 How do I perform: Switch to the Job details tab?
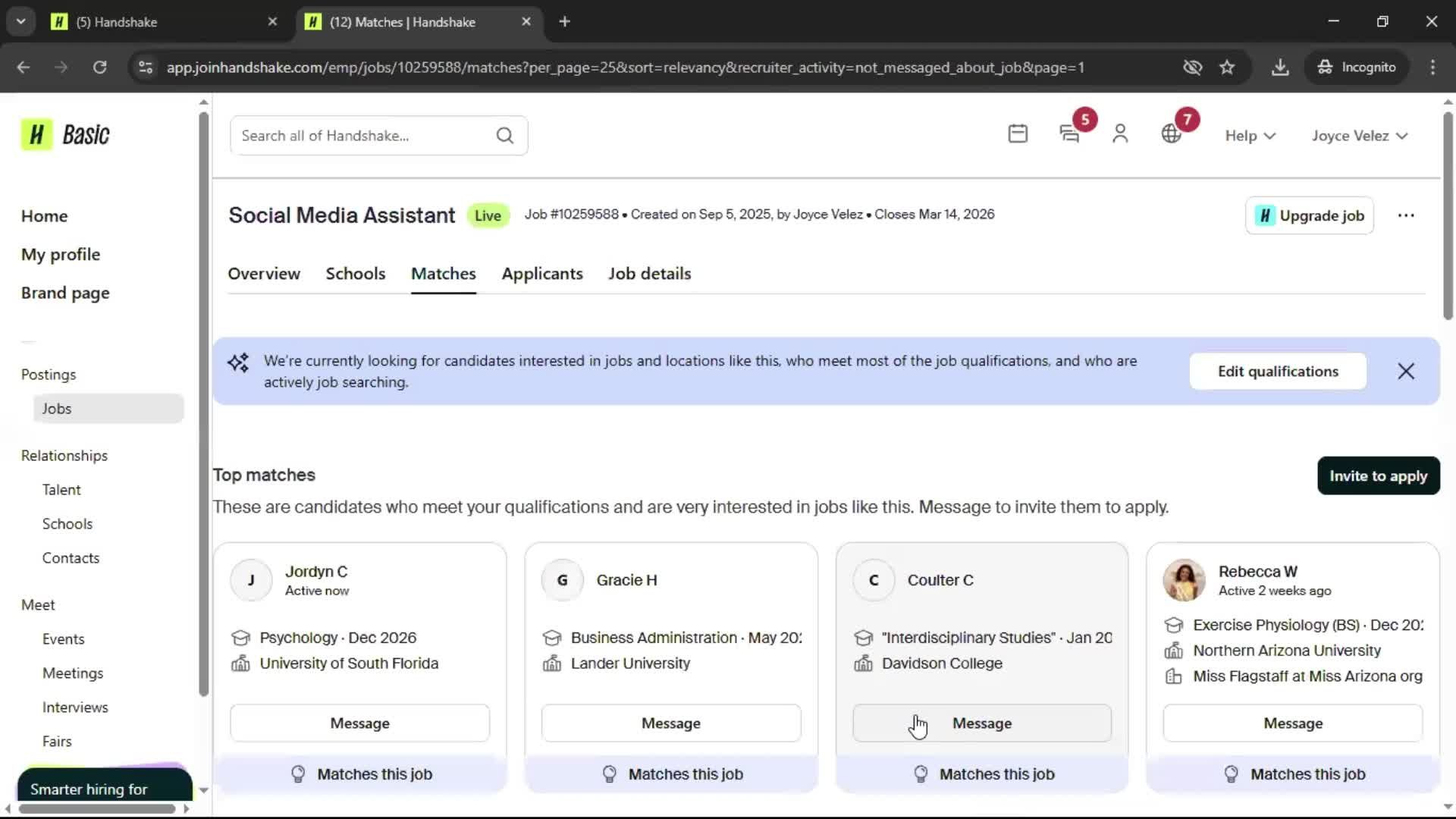pyautogui.click(x=649, y=274)
